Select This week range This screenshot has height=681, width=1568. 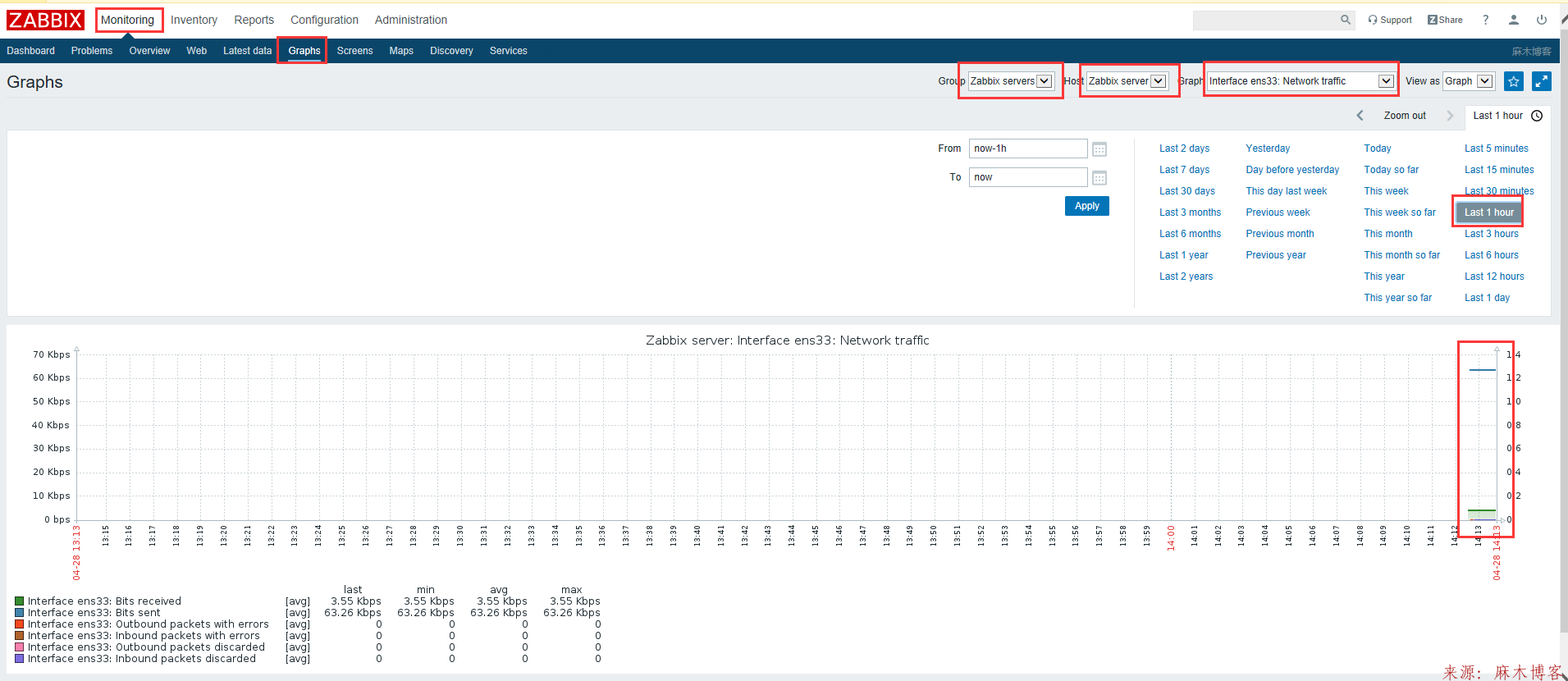(1386, 191)
